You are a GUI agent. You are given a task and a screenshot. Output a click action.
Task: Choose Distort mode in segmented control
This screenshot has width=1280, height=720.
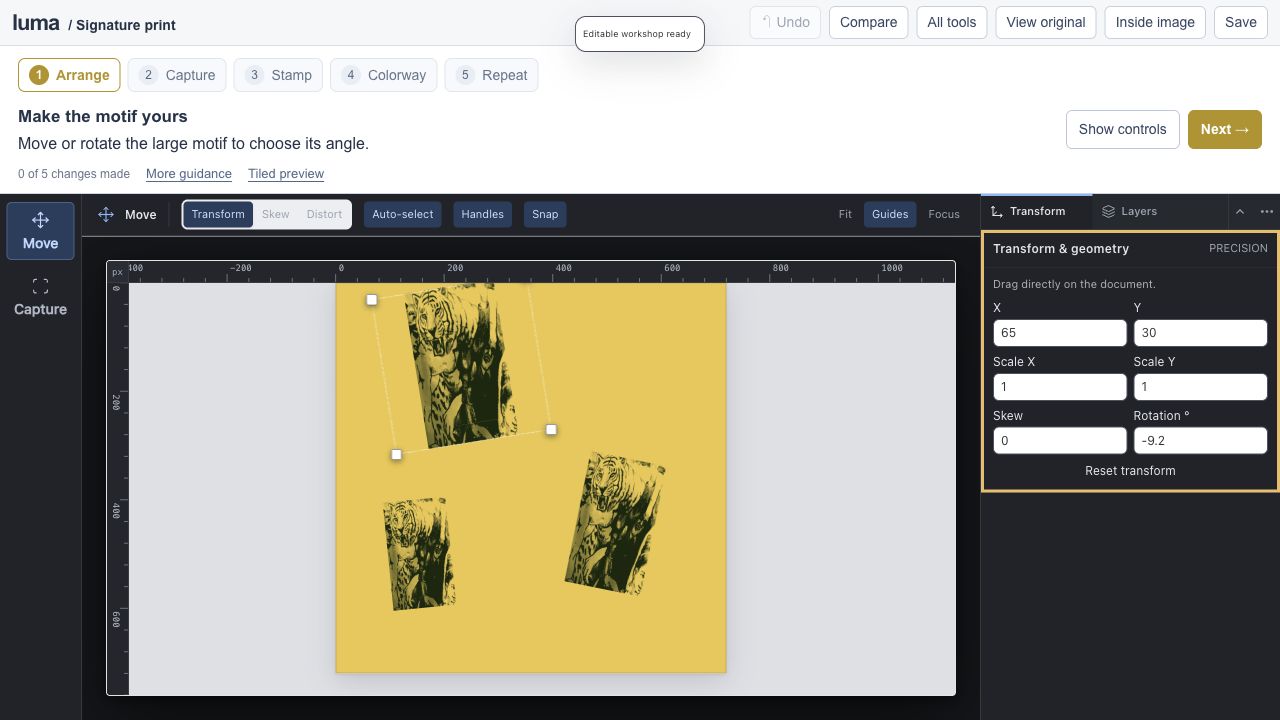tap(324, 214)
